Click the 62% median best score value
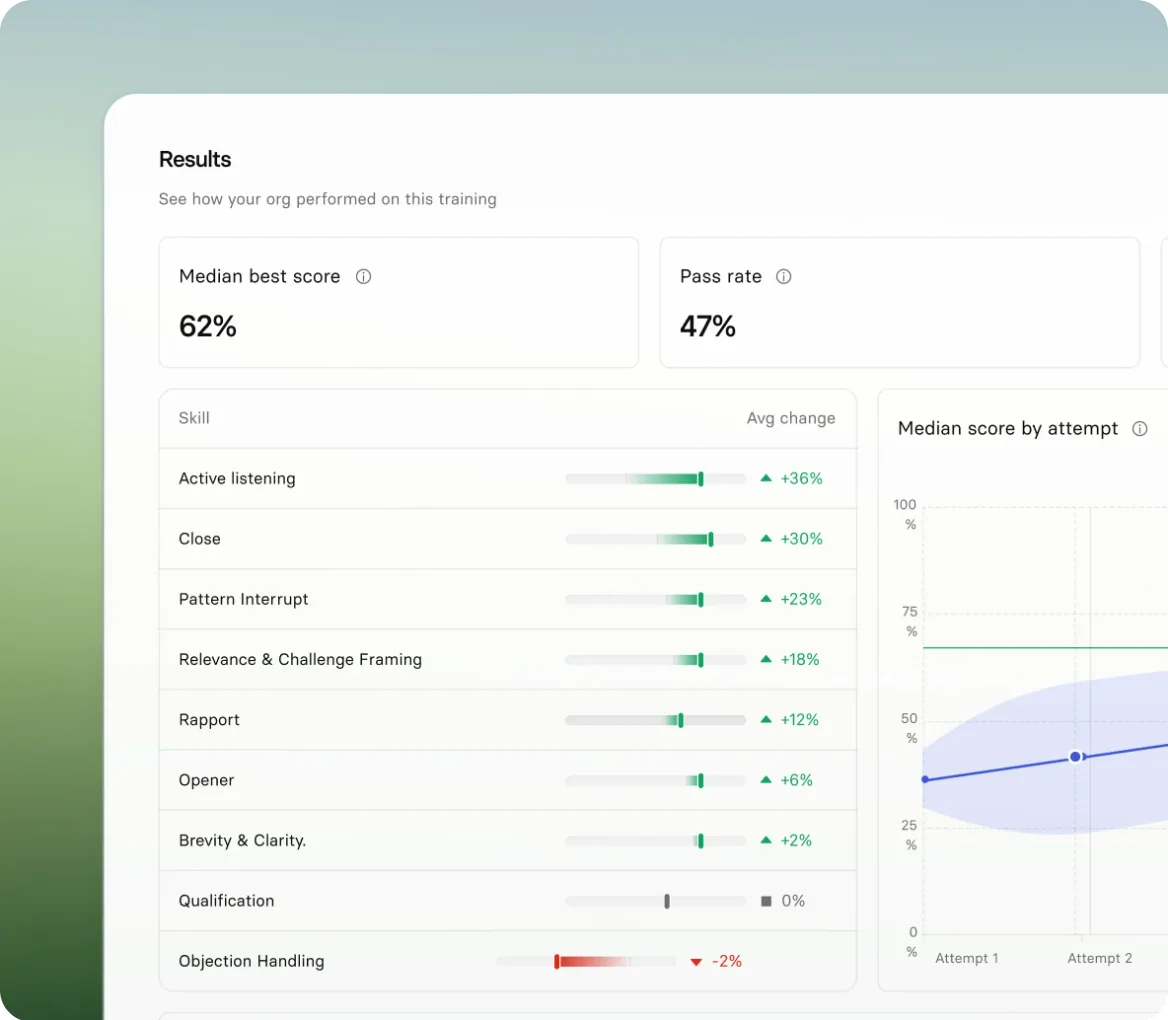1168x1020 pixels. (x=208, y=326)
